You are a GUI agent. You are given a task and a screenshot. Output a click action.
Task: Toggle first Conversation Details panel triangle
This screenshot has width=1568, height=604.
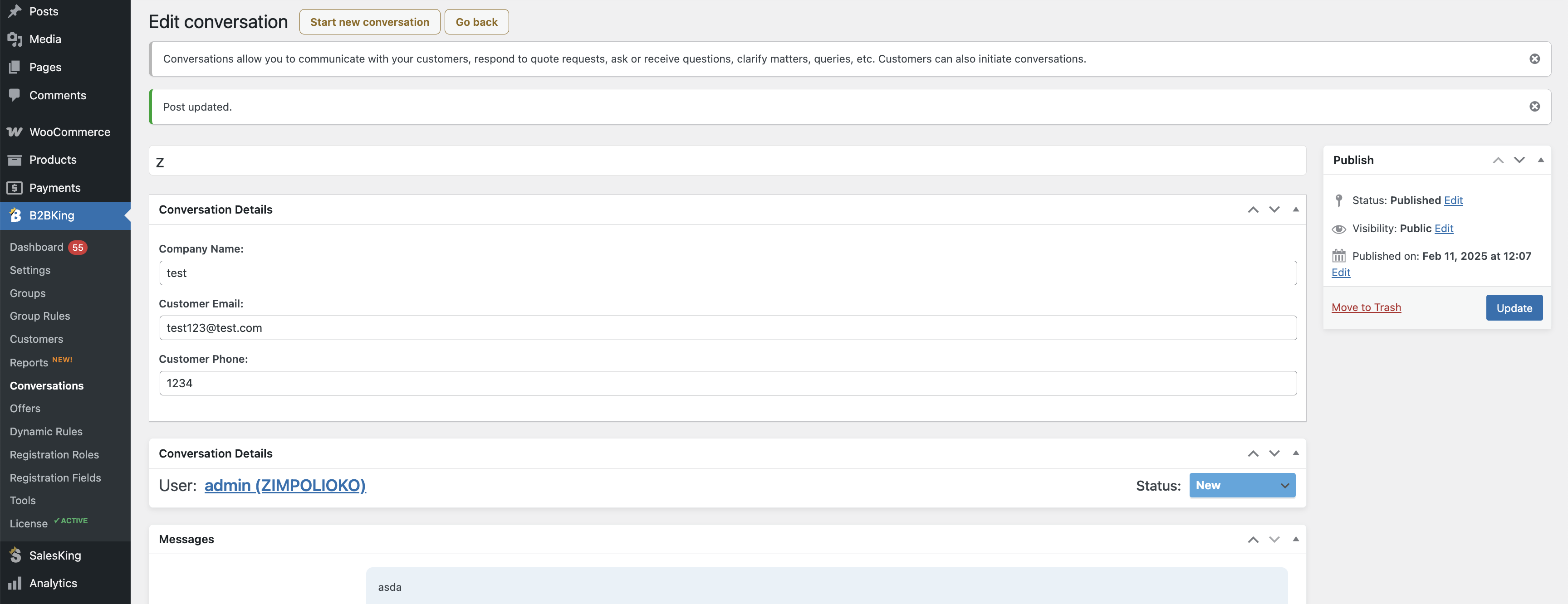(1295, 209)
